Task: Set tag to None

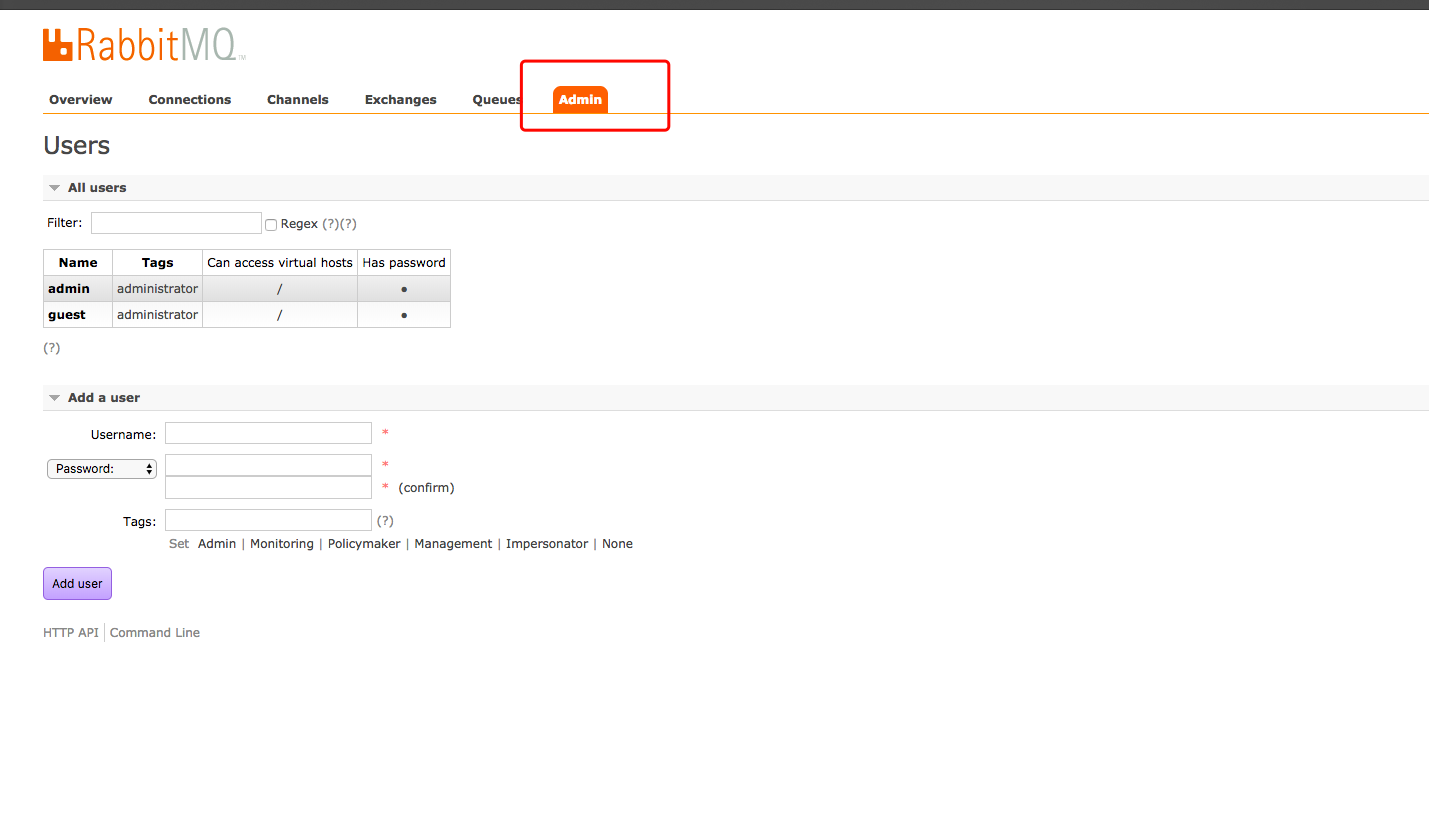Action: (x=617, y=544)
